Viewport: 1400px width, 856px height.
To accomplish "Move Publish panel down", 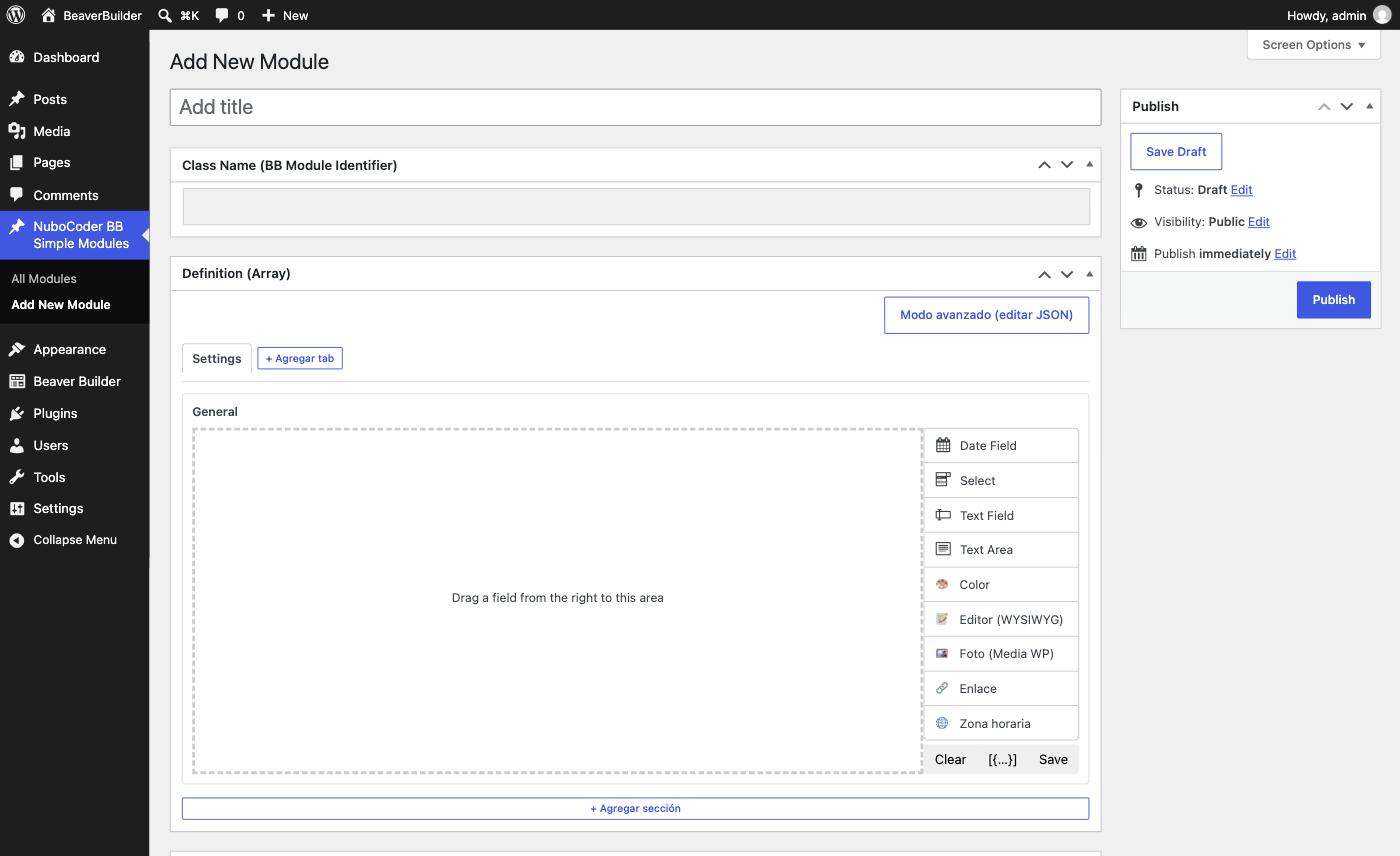I will [x=1347, y=106].
